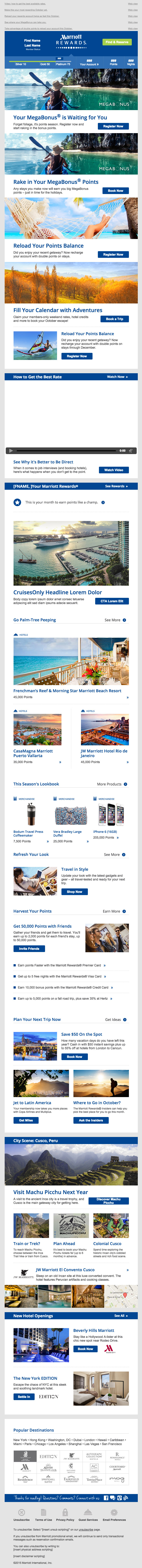The image size is (142, 1568).
Task: Select the Watch Now link in blue bar
Action: (116, 377)
